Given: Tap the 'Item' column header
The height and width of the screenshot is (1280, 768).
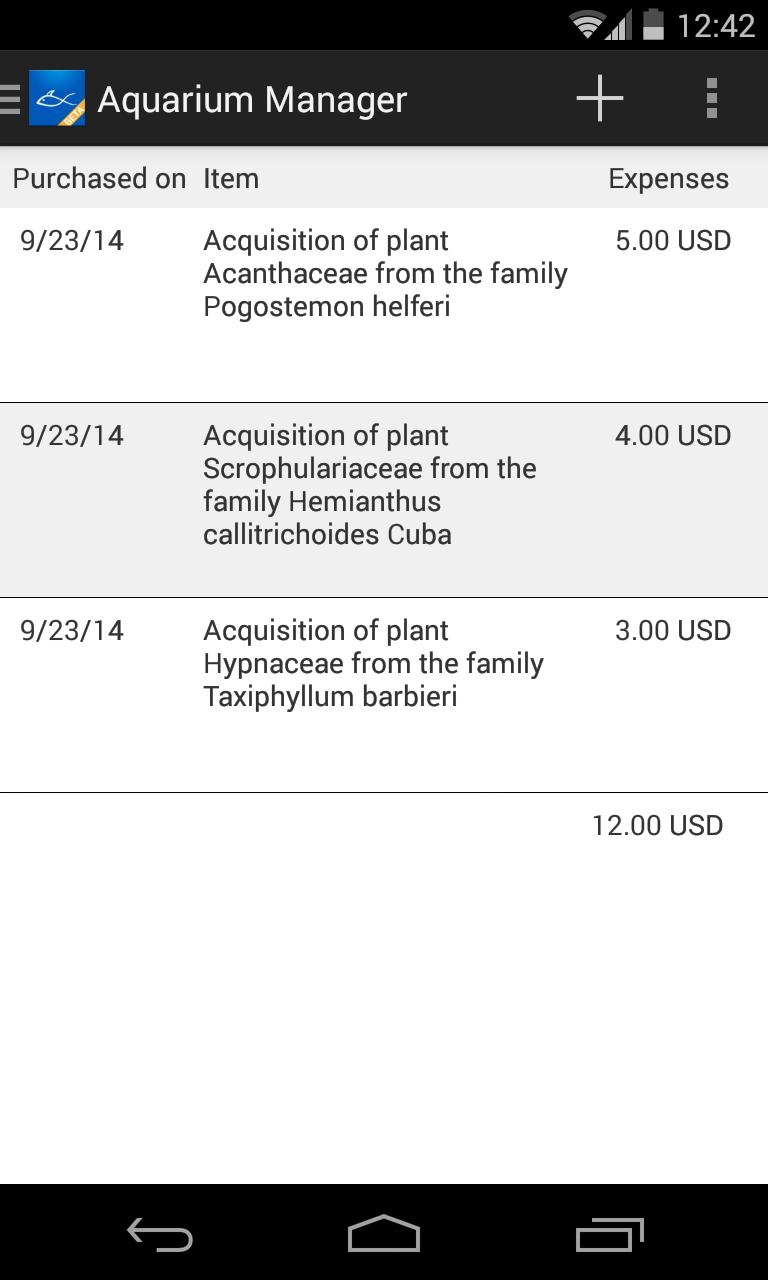Looking at the screenshot, I should [231, 179].
